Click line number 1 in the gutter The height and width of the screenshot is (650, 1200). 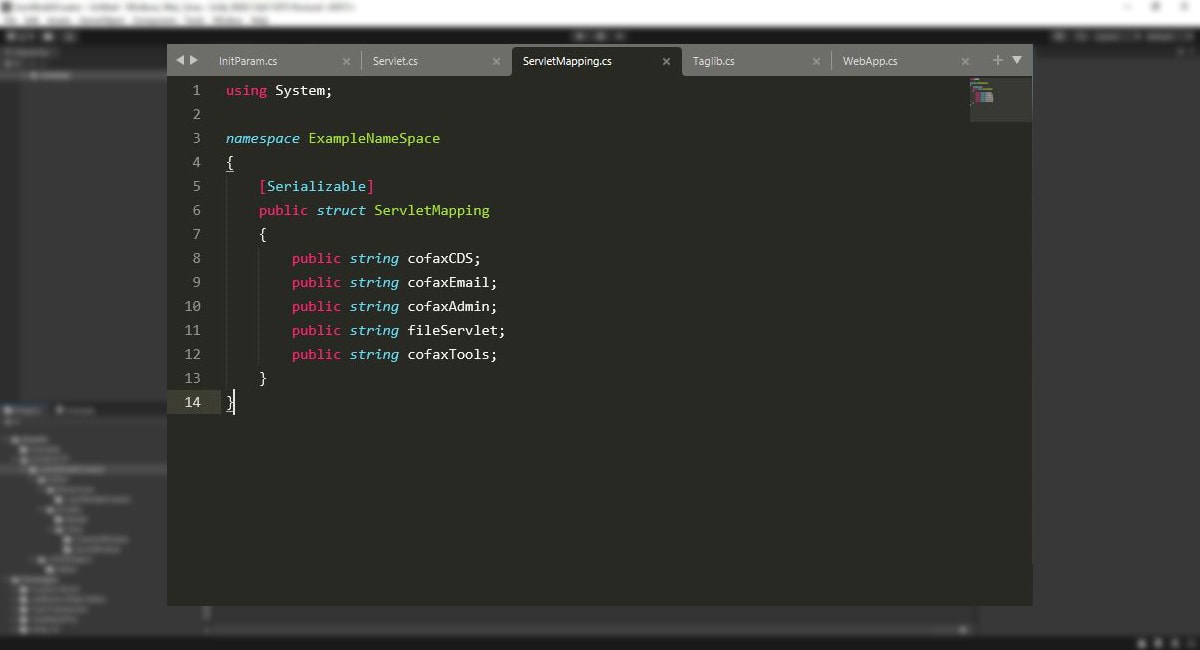(196, 90)
